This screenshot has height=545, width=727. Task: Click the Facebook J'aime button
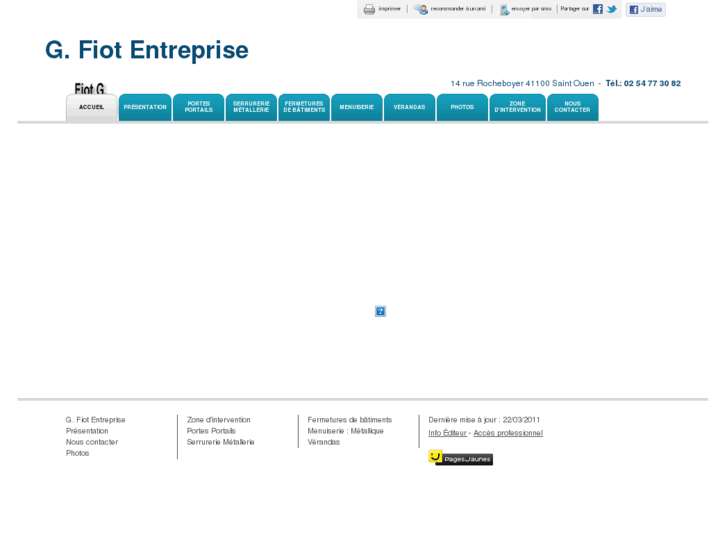[645, 9]
